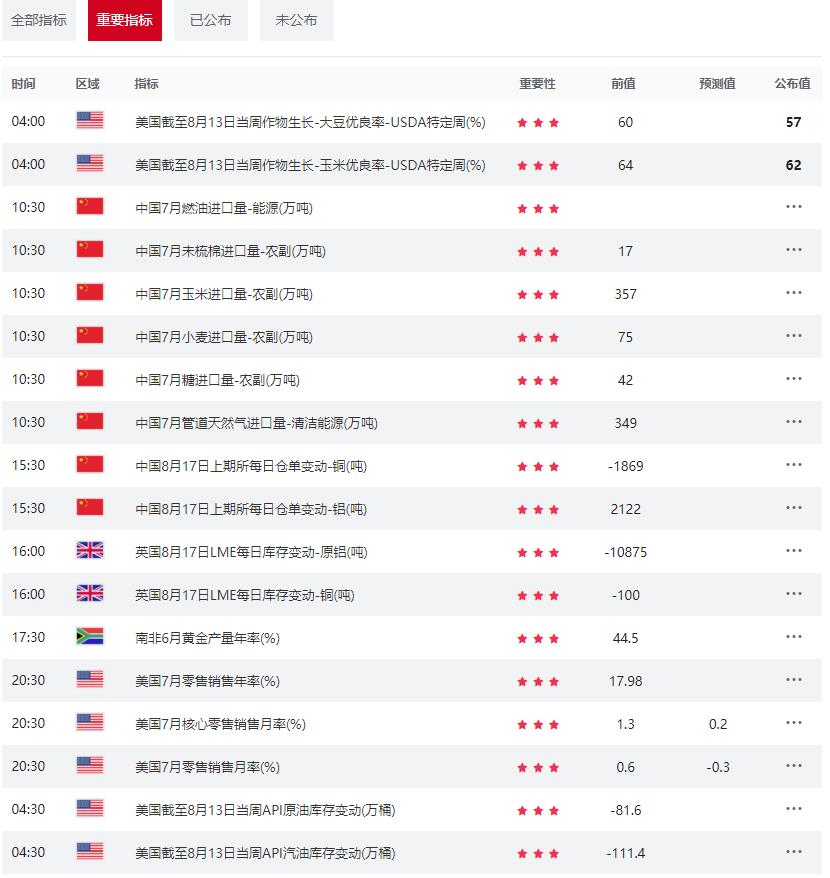
Task: Click the three-star importance icons for 美国7月零售销售年率
Action: [539, 680]
